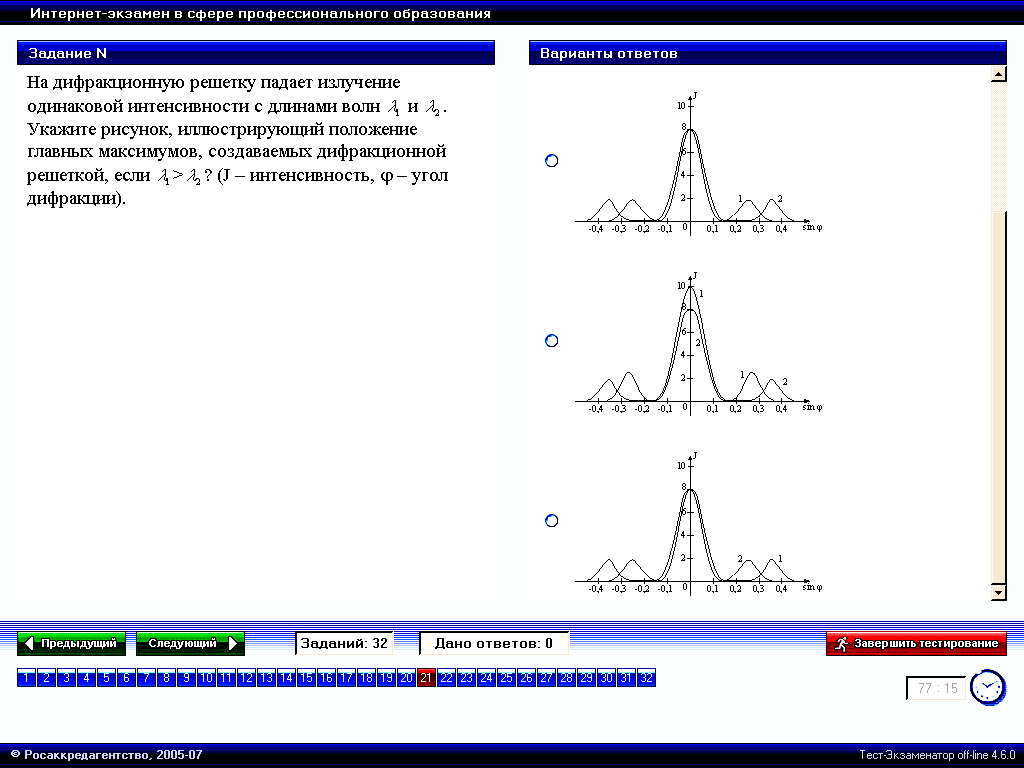Jump to question 27
The width and height of the screenshot is (1024, 768).
[546, 678]
